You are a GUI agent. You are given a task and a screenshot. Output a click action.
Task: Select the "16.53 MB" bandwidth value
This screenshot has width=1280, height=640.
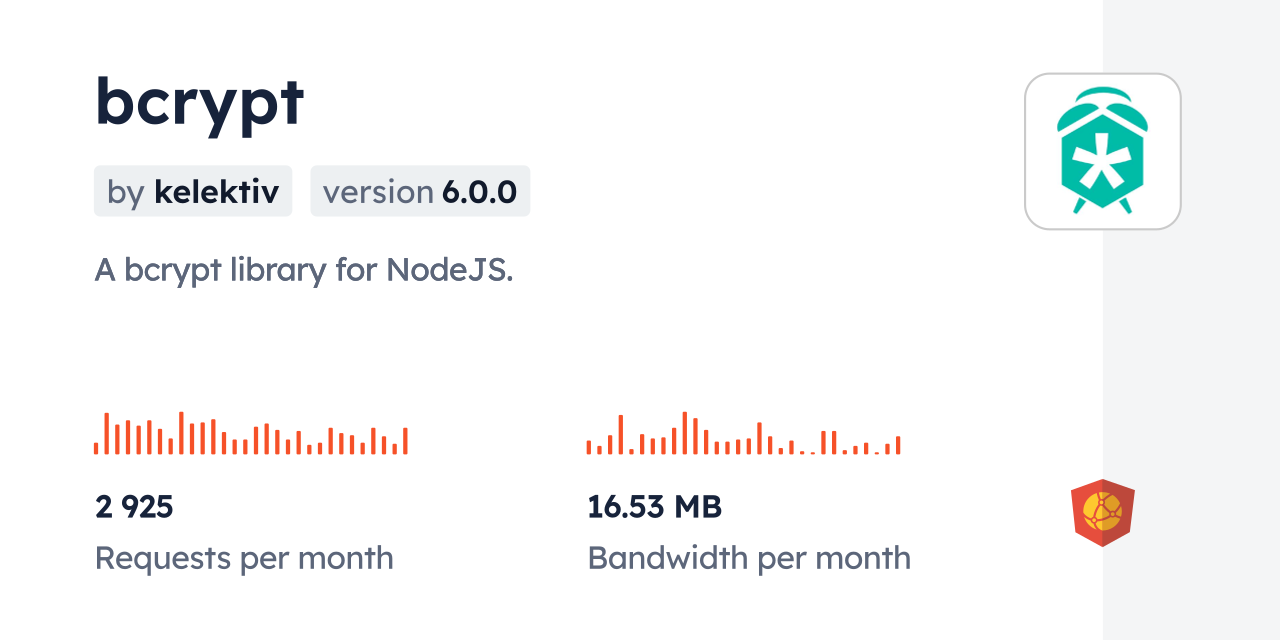(x=654, y=507)
